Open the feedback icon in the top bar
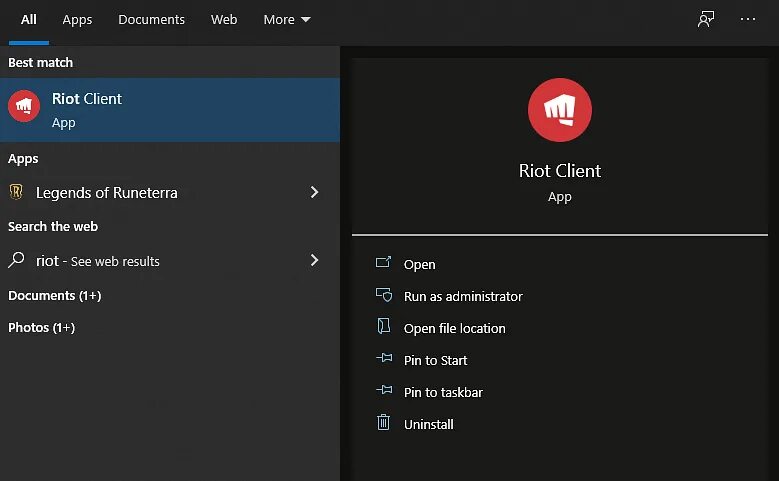This screenshot has width=779, height=481. click(x=706, y=19)
